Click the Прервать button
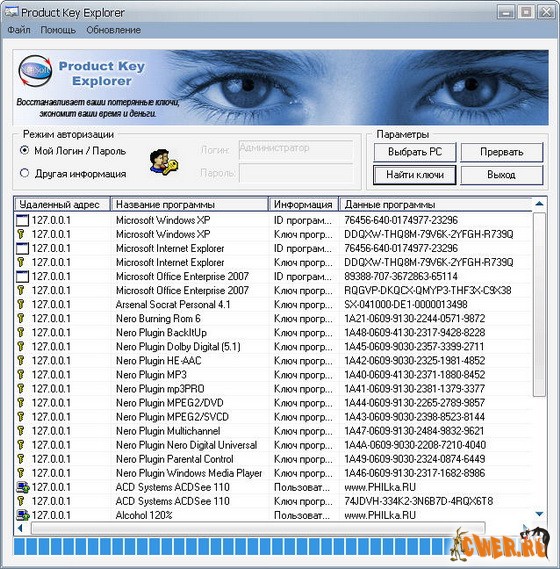This screenshot has width=560, height=569. click(502, 152)
